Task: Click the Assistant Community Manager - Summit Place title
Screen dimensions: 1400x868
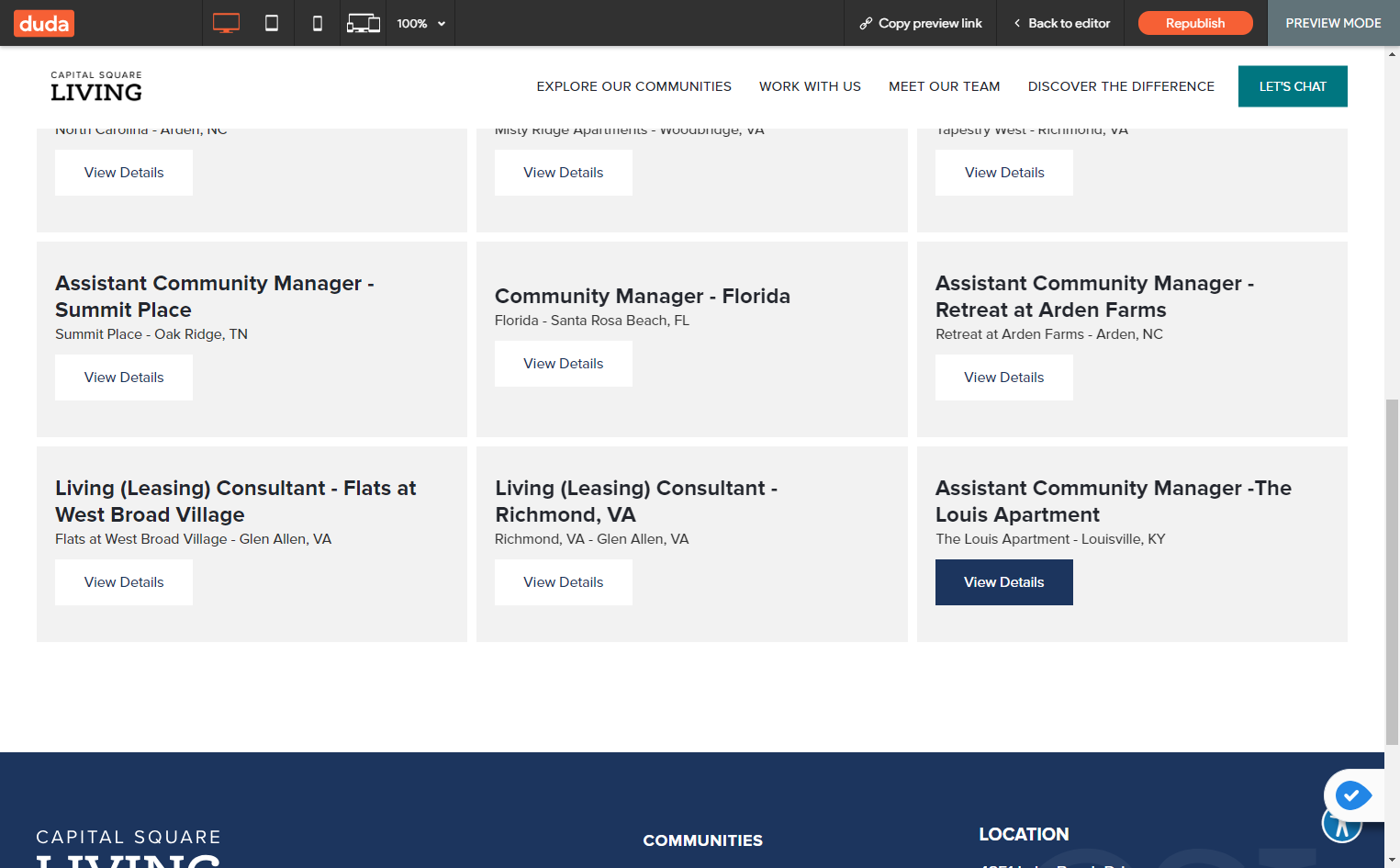Action: (x=215, y=297)
